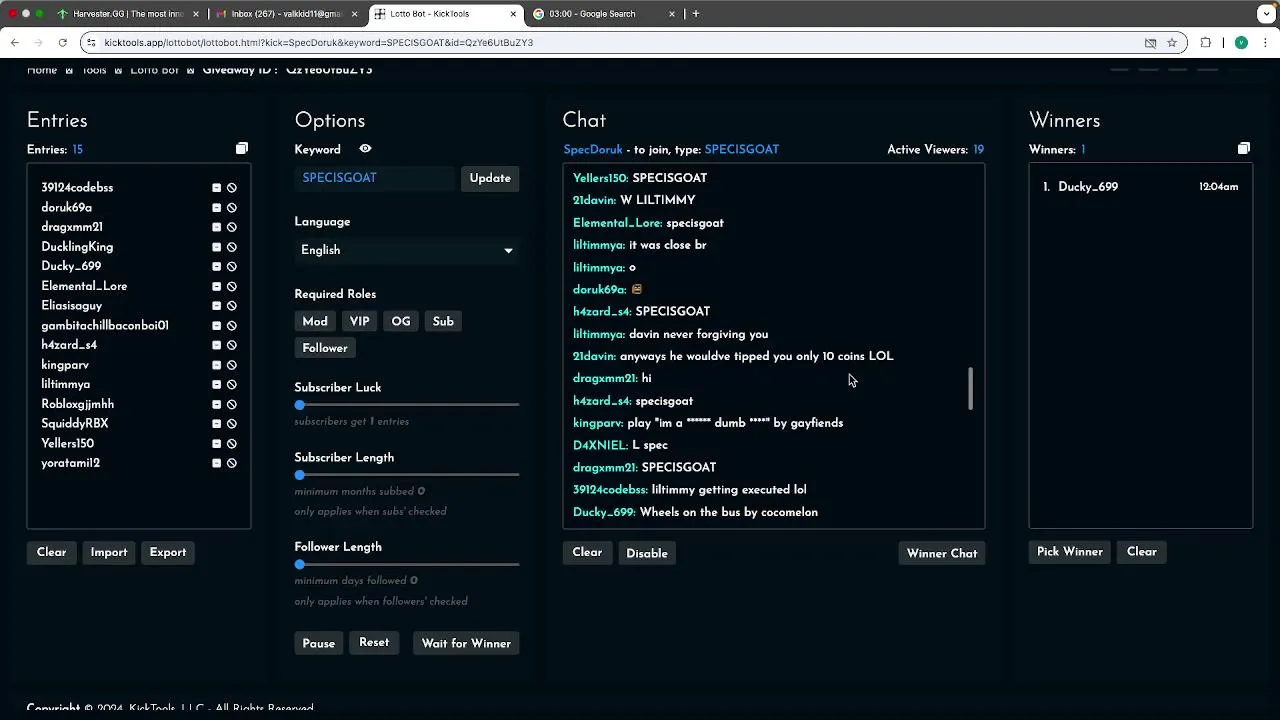This screenshot has height=720, width=1280.
Task: Click the chat panel scrollbar thumb
Action: (970, 388)
